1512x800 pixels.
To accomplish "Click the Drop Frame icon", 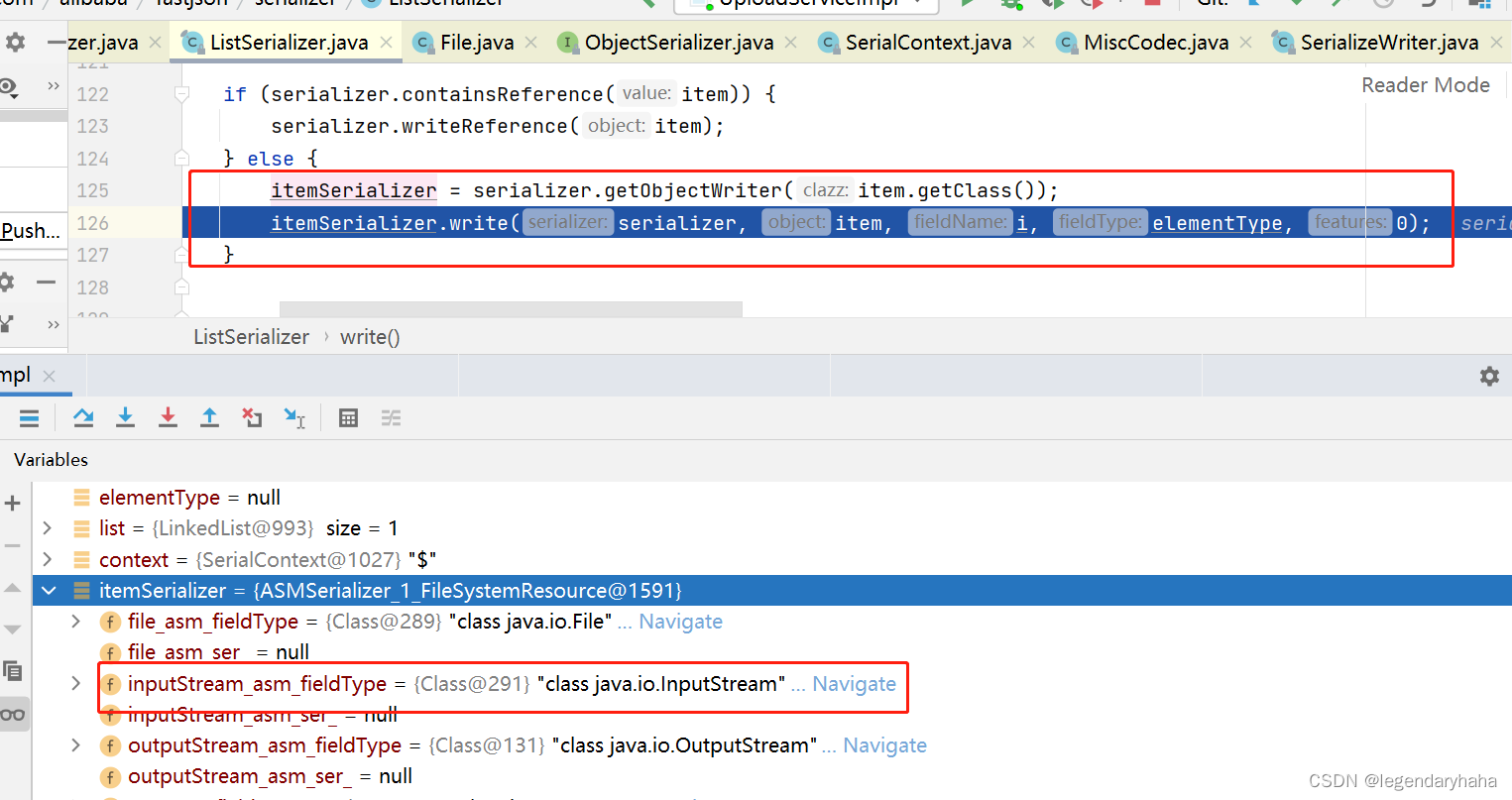I will tap(252, 418).
